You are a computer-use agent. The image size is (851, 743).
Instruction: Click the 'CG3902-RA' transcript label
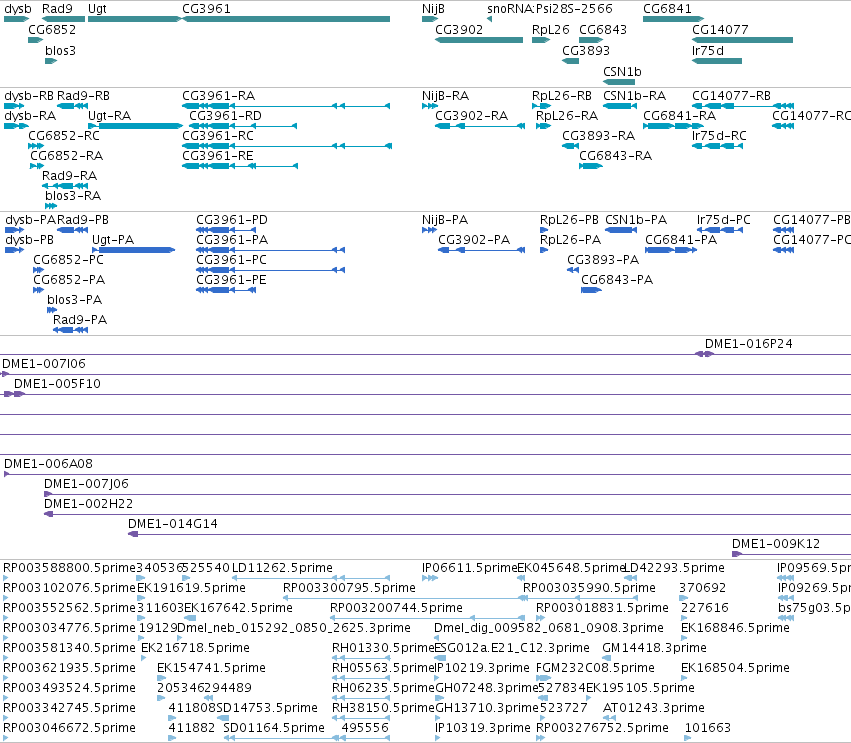pyautogui.click(x=471, y=116)
